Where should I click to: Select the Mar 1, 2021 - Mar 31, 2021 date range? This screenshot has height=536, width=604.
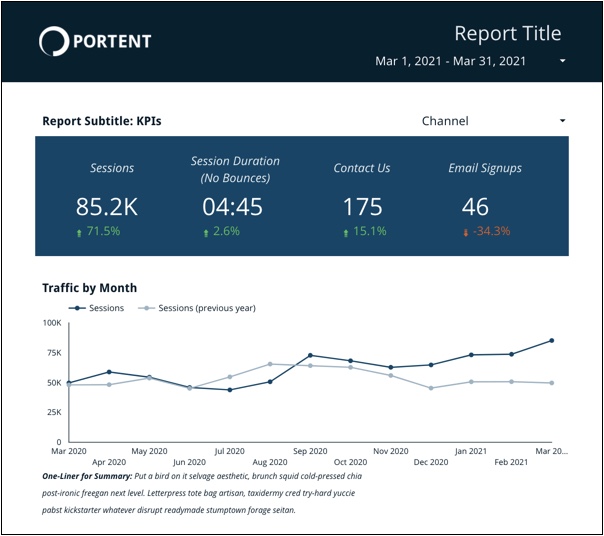(x=450, y=61)
